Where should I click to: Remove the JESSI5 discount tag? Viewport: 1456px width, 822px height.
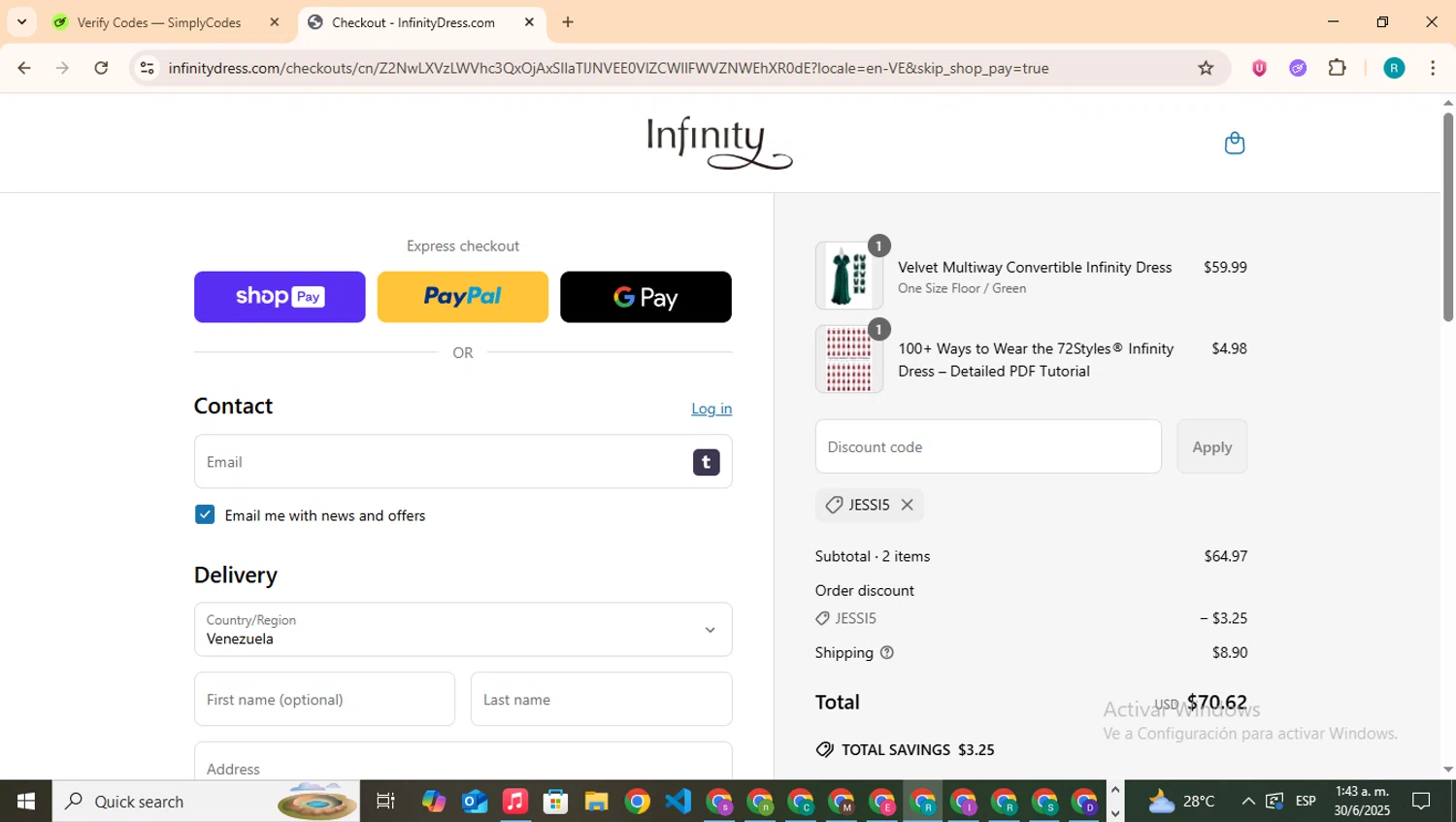[x=907, y=505]
